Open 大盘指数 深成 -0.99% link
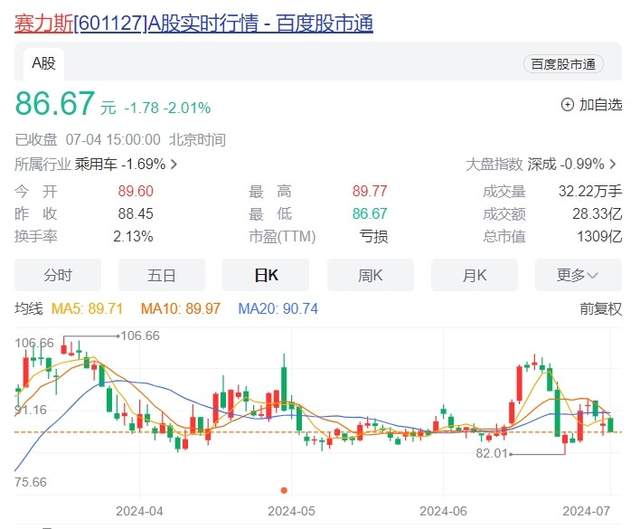Image resolution: width=640 pixels, height=529 pixels. pos(541,164)
